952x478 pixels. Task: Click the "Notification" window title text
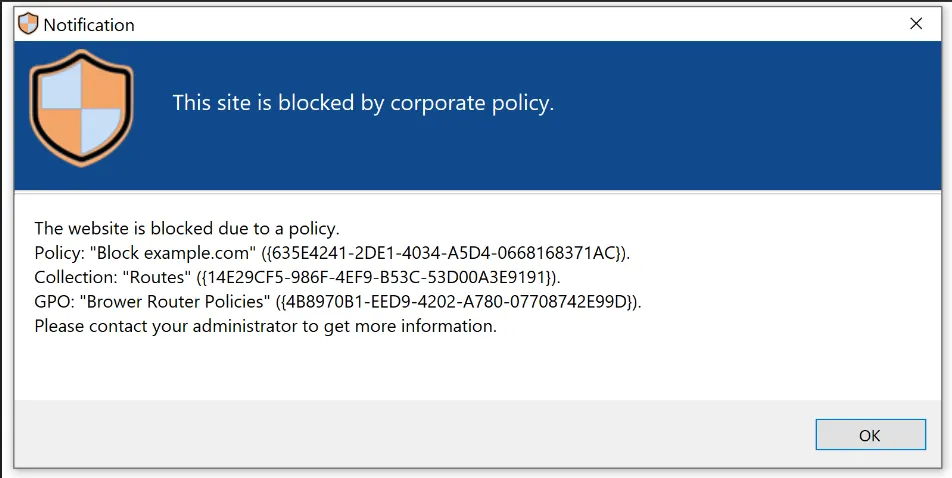click(89, 25)
